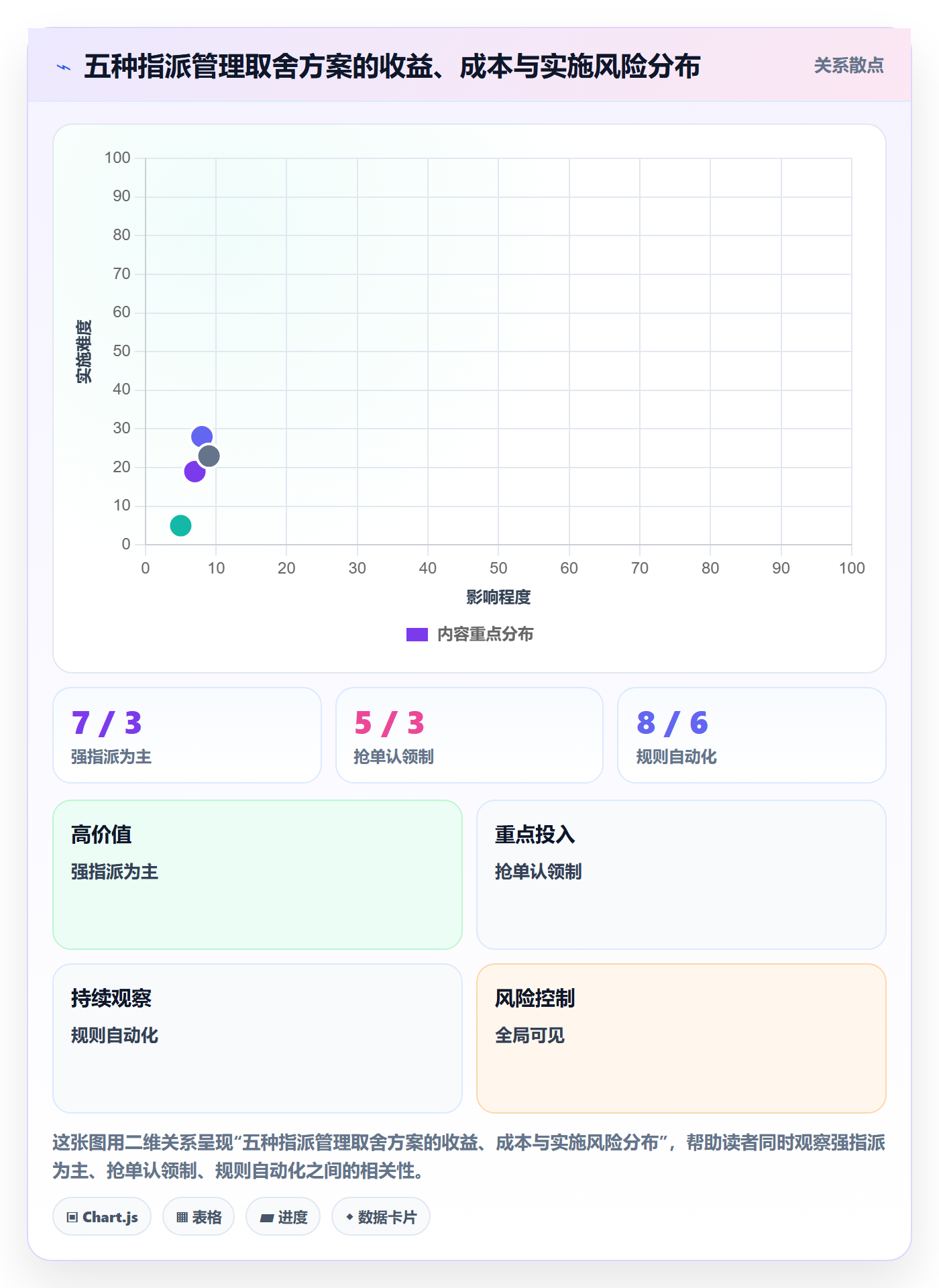Select the 持续观察 quadrant card
The height and width of the screenshot is (1288, 939).
(x=258, y=1038)
